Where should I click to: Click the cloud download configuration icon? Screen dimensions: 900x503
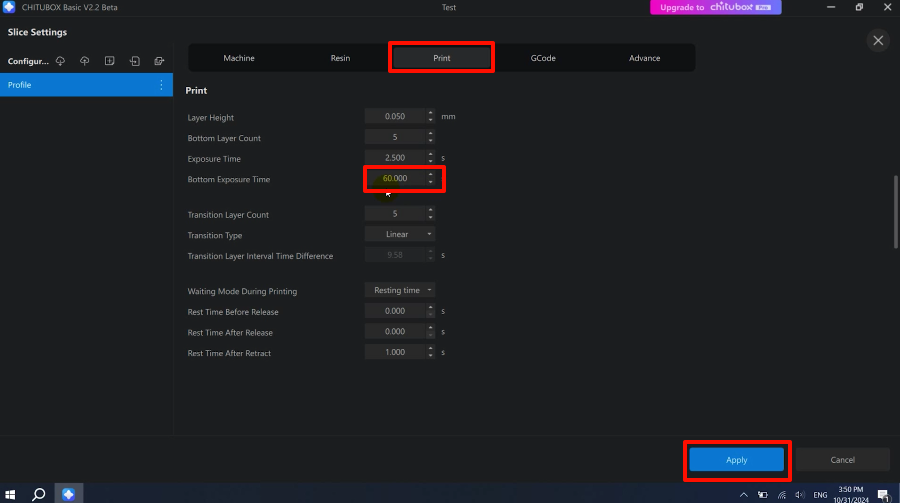[x=60, y=61]
